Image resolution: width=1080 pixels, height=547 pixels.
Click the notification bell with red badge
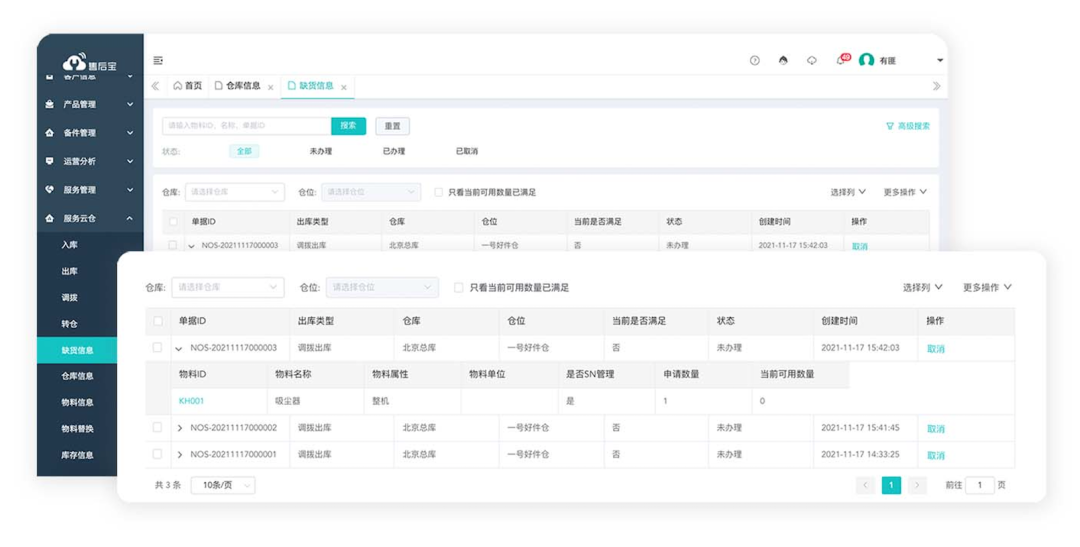pyautogui.click(x=841, y=61)
